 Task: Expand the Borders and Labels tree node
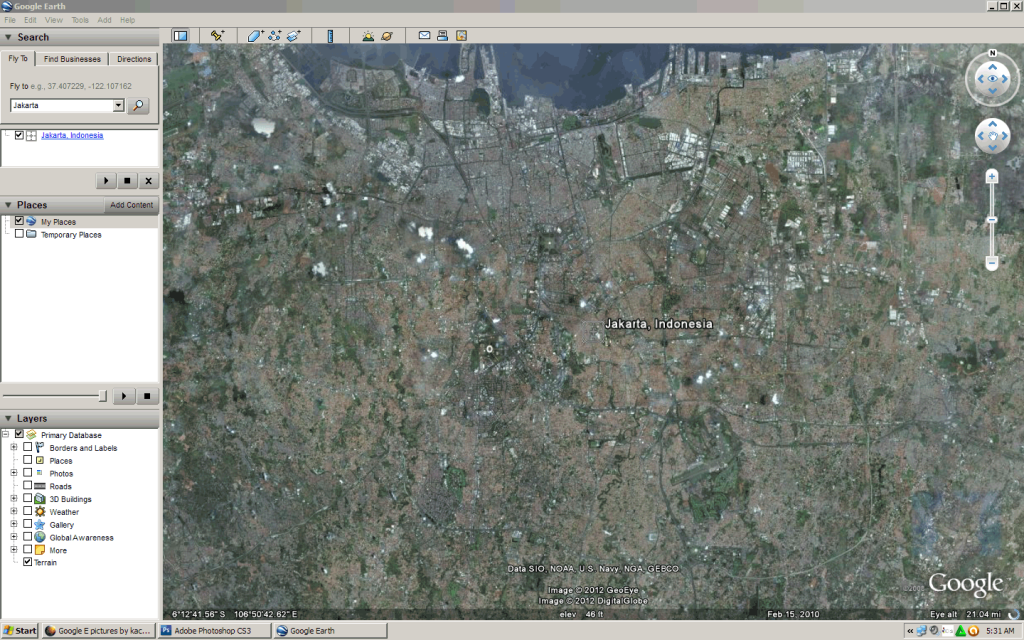click(14, 447)
